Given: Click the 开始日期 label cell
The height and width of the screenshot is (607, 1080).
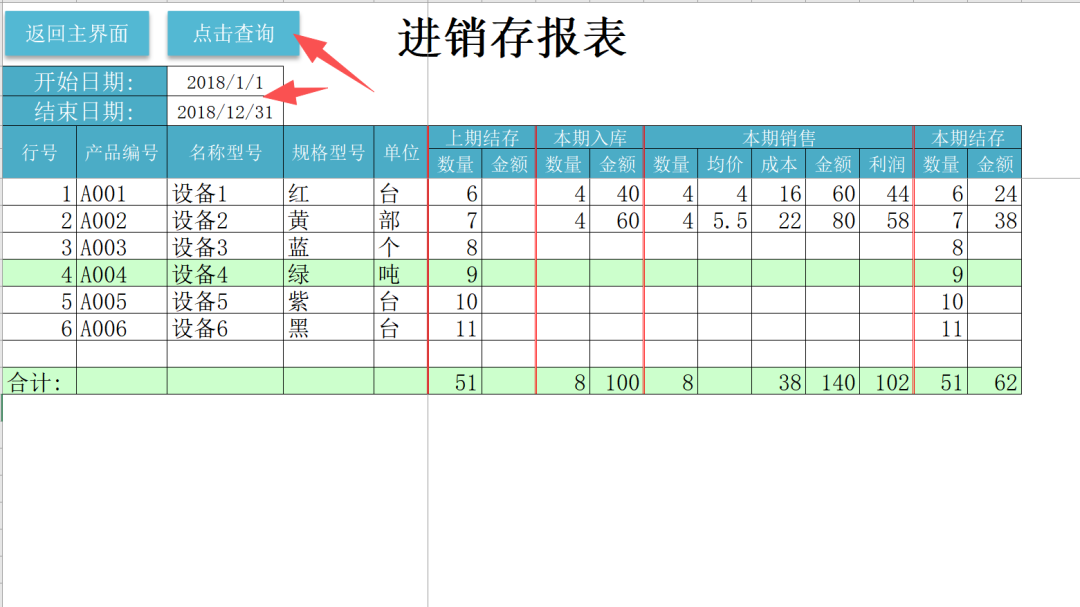Looking at the screenshot, I should pos(85,82).
